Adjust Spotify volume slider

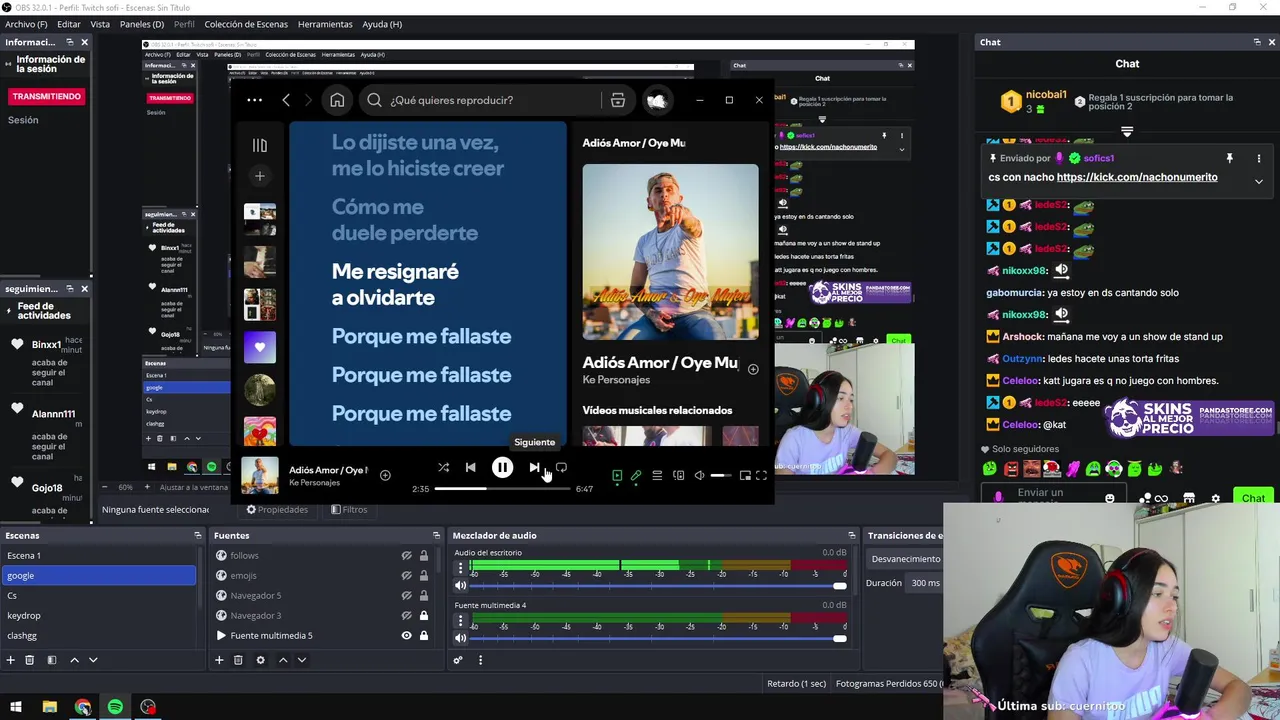[x=722, y=476]
